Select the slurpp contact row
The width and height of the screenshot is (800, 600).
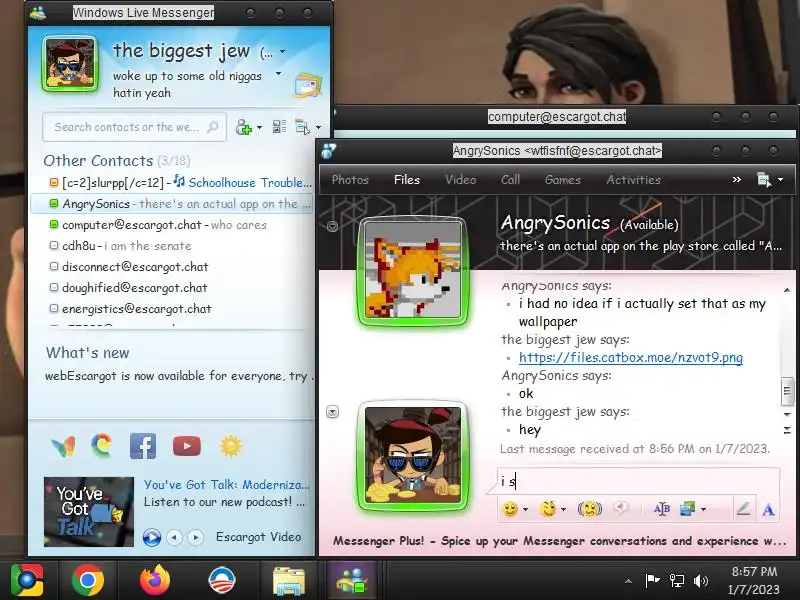point(171,182)
